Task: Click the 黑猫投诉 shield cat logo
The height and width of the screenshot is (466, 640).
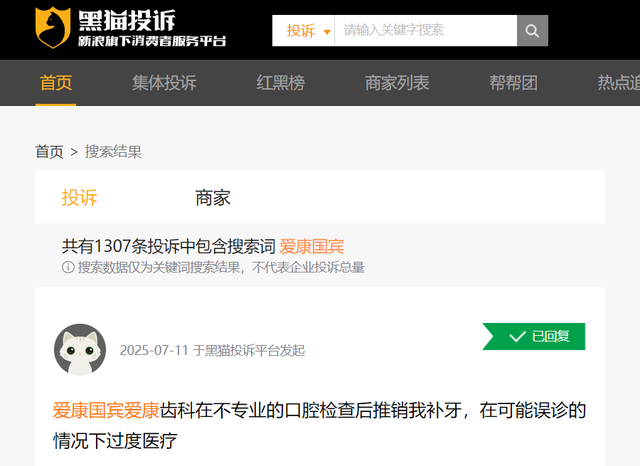Action: pos(53,28)
